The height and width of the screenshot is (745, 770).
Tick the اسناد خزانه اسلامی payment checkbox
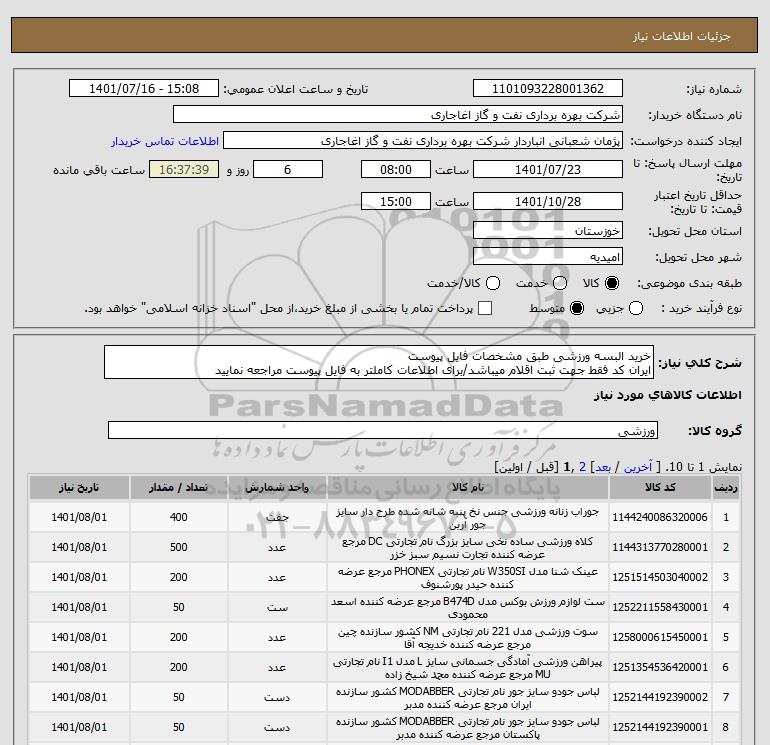point(486,309)
